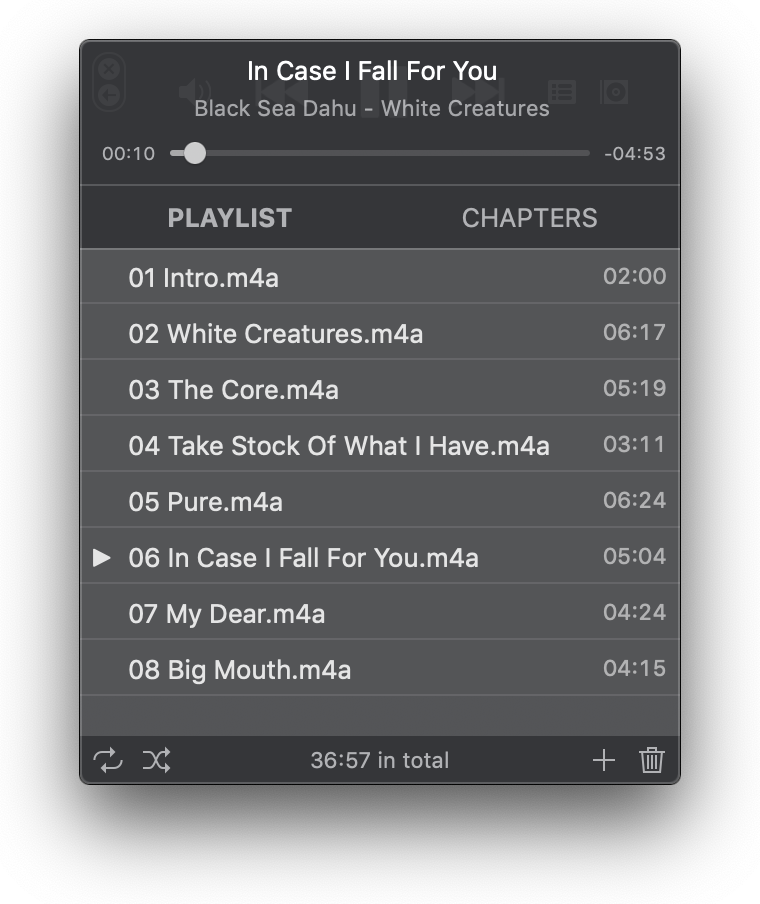Skip to the next track
Viewport: 760px width, 904px height.
click(475, 93)
